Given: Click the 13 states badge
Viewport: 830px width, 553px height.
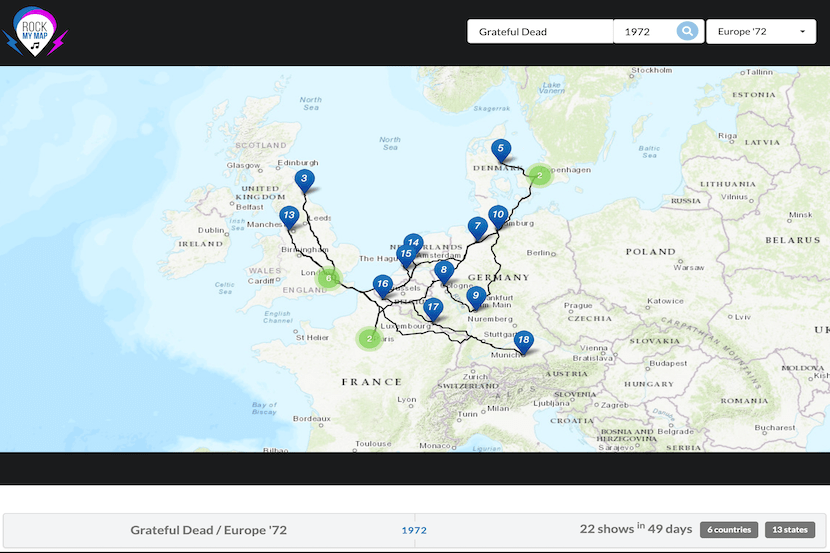Looking at the screenshot, I should 790,530.
